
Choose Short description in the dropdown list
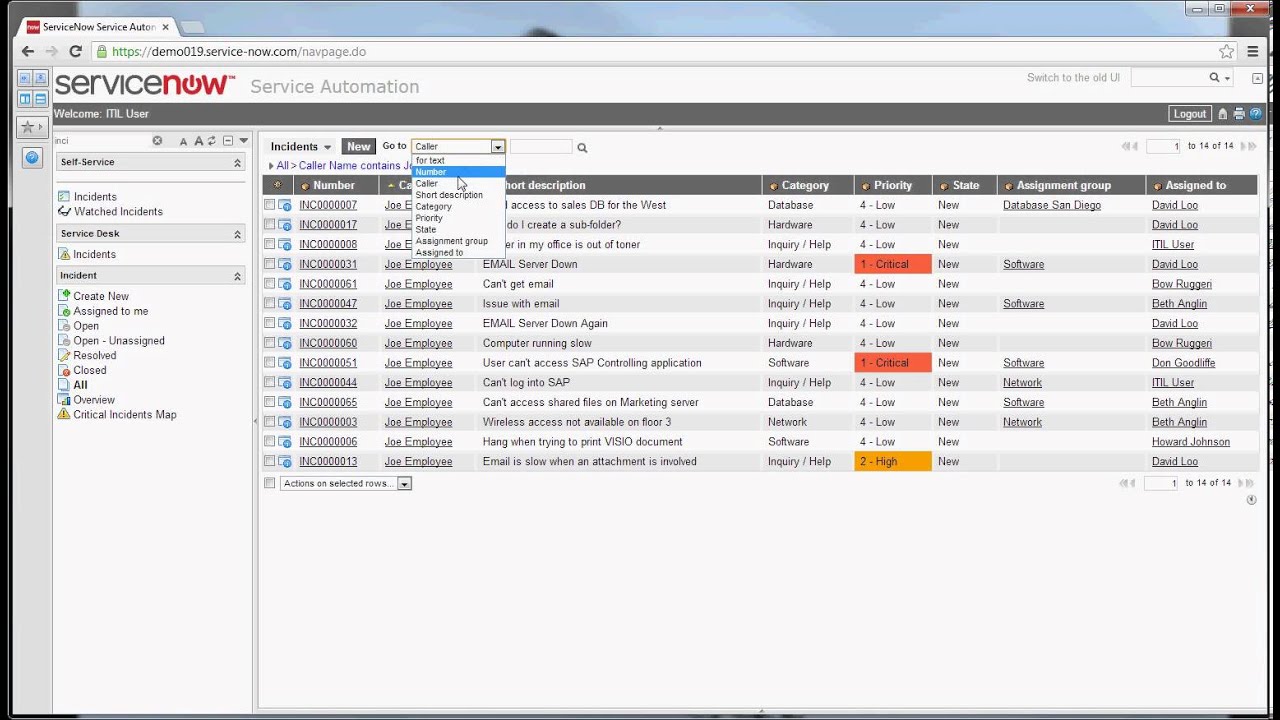(x=458, y=195)
